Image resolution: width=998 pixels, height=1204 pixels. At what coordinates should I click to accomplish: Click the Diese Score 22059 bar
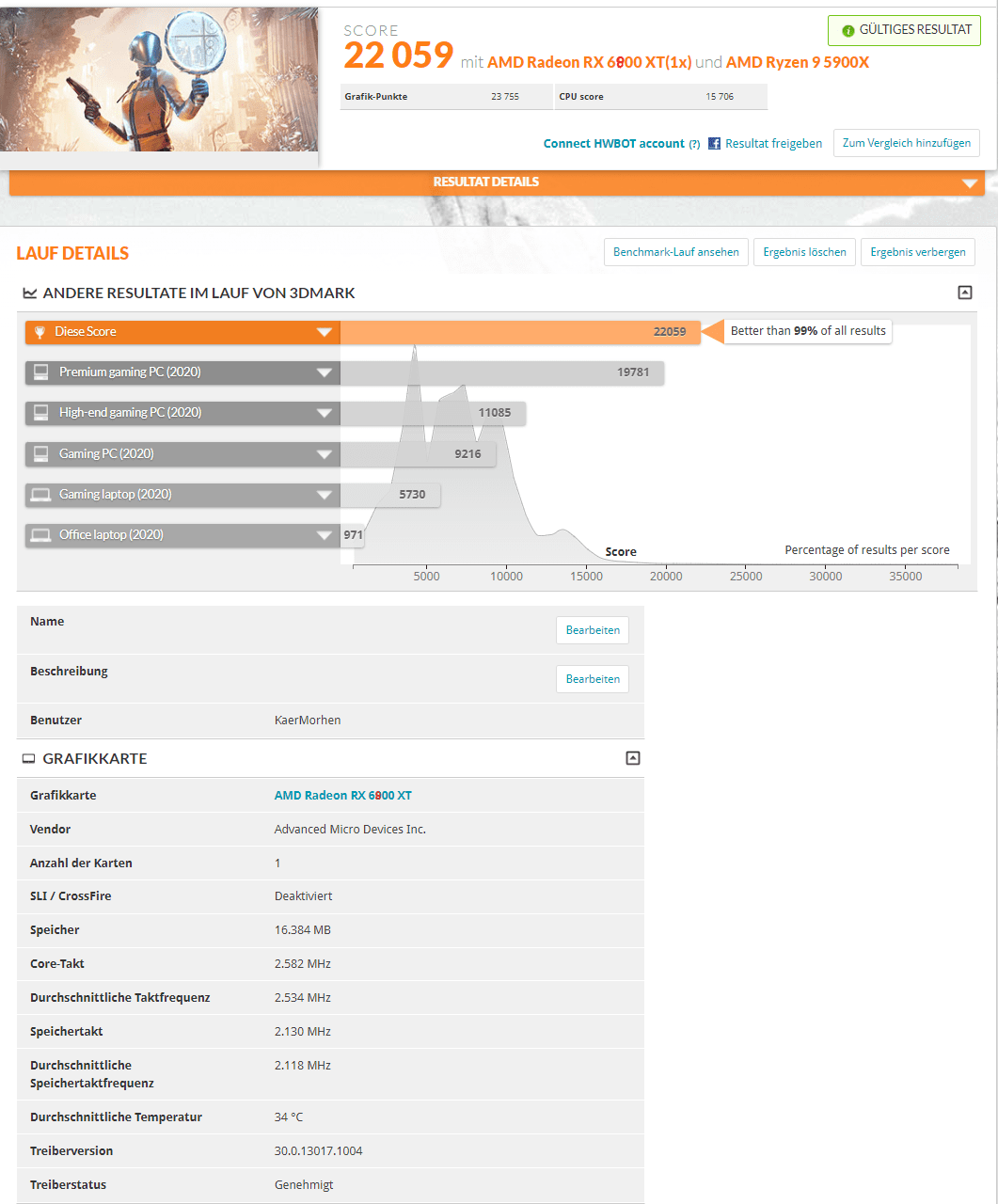(520, 332)
